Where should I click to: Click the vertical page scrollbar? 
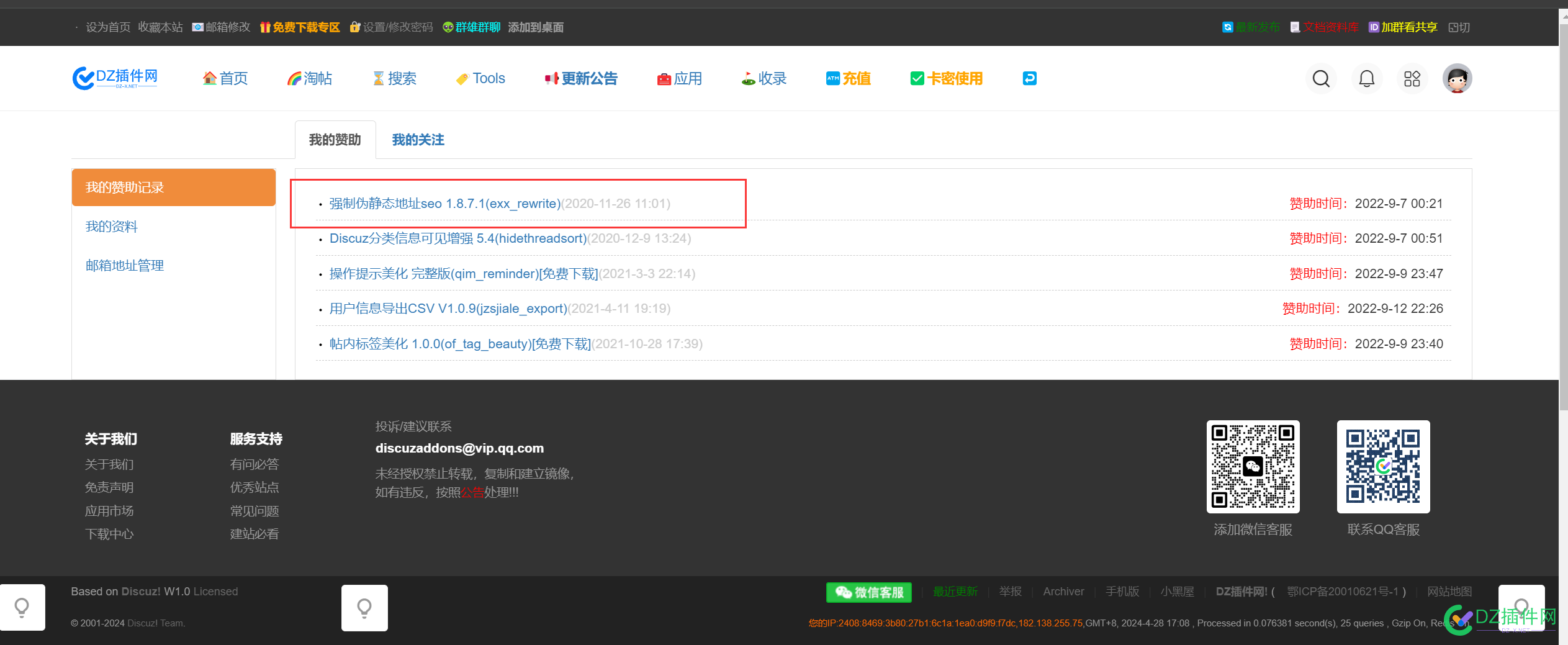click(x=1563, y=217)
